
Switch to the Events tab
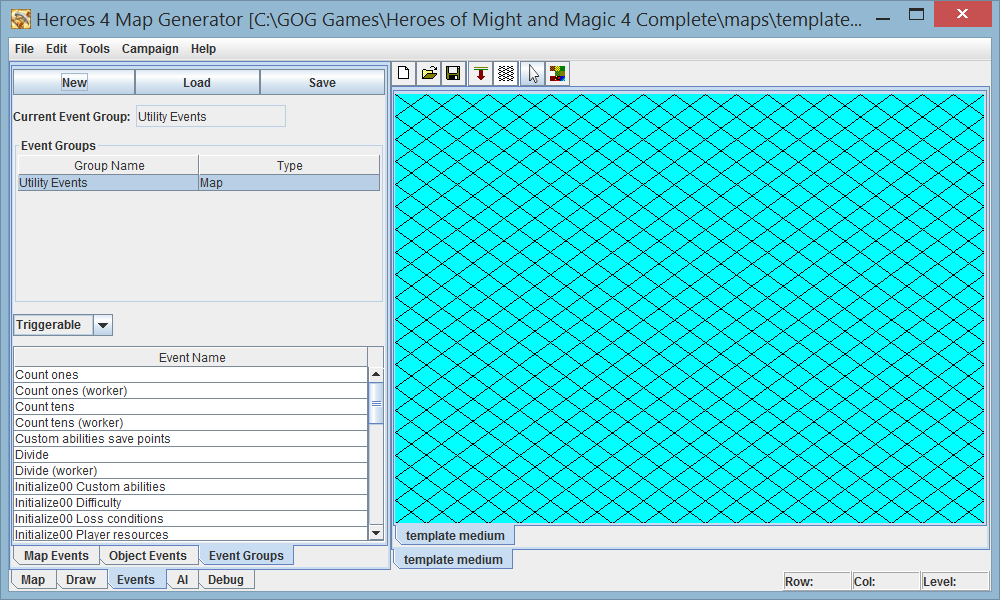136,580
